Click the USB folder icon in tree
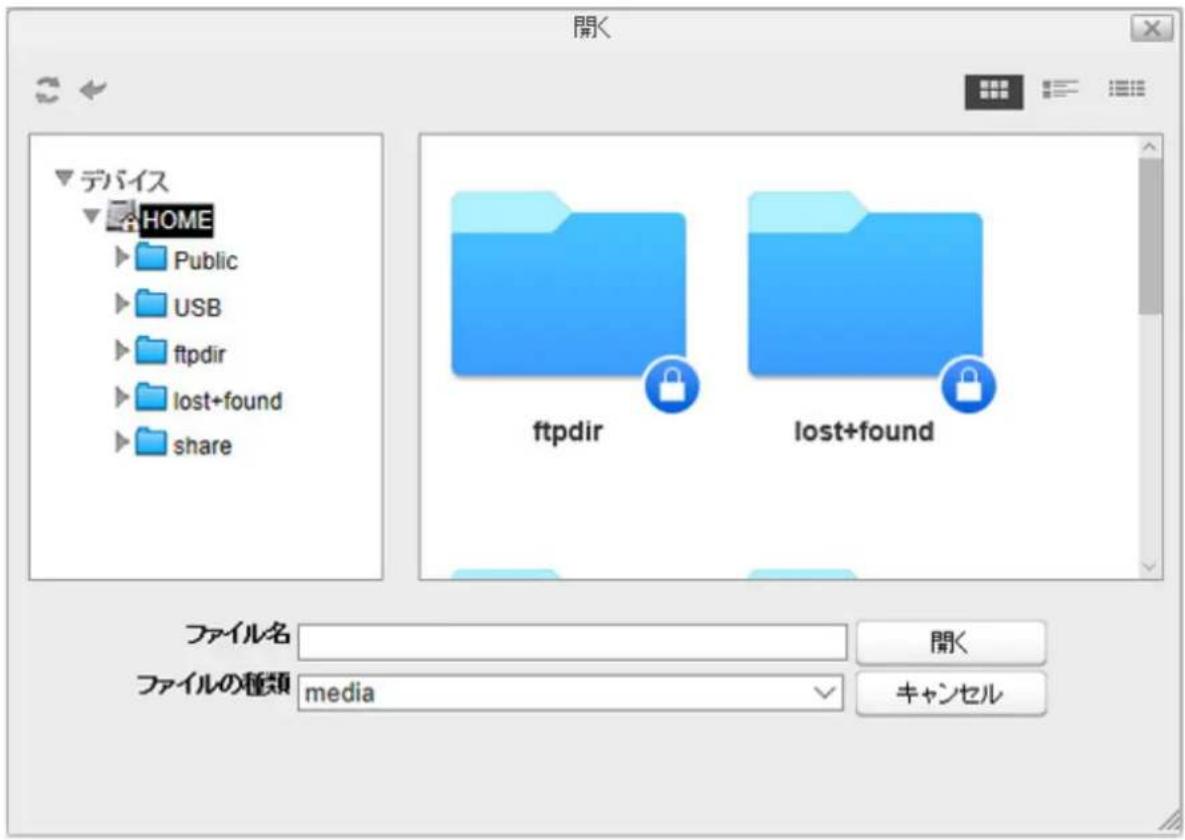The image size is (1185, 840). pyautogui.click(x=151, y=304)
